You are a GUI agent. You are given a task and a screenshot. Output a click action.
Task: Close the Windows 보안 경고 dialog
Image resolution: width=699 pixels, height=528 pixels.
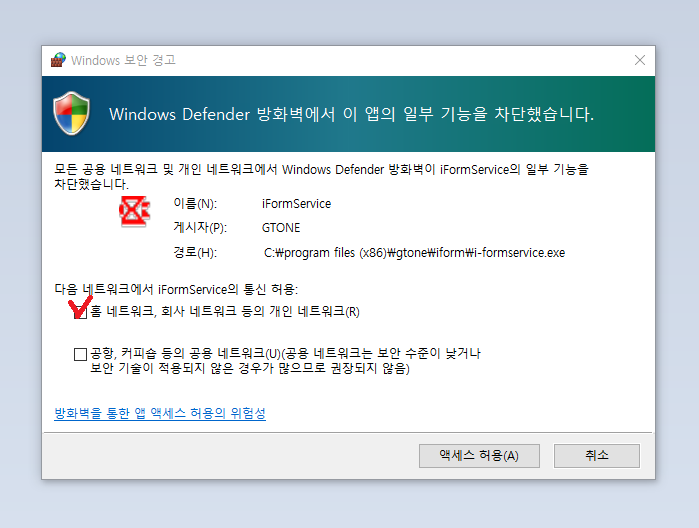click(x=640, y=60)
